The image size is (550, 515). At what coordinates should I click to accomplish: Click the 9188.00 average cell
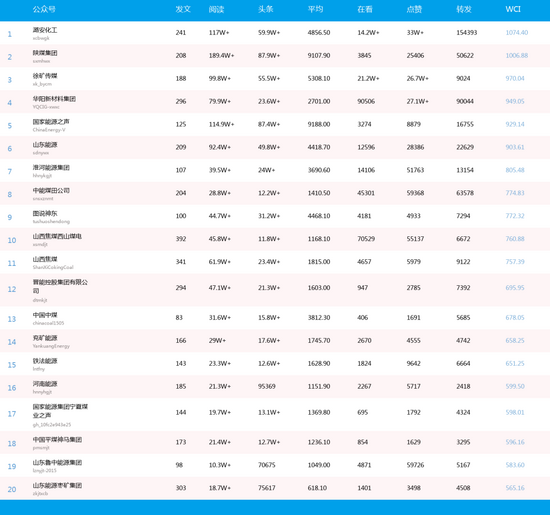click(319, 124)
